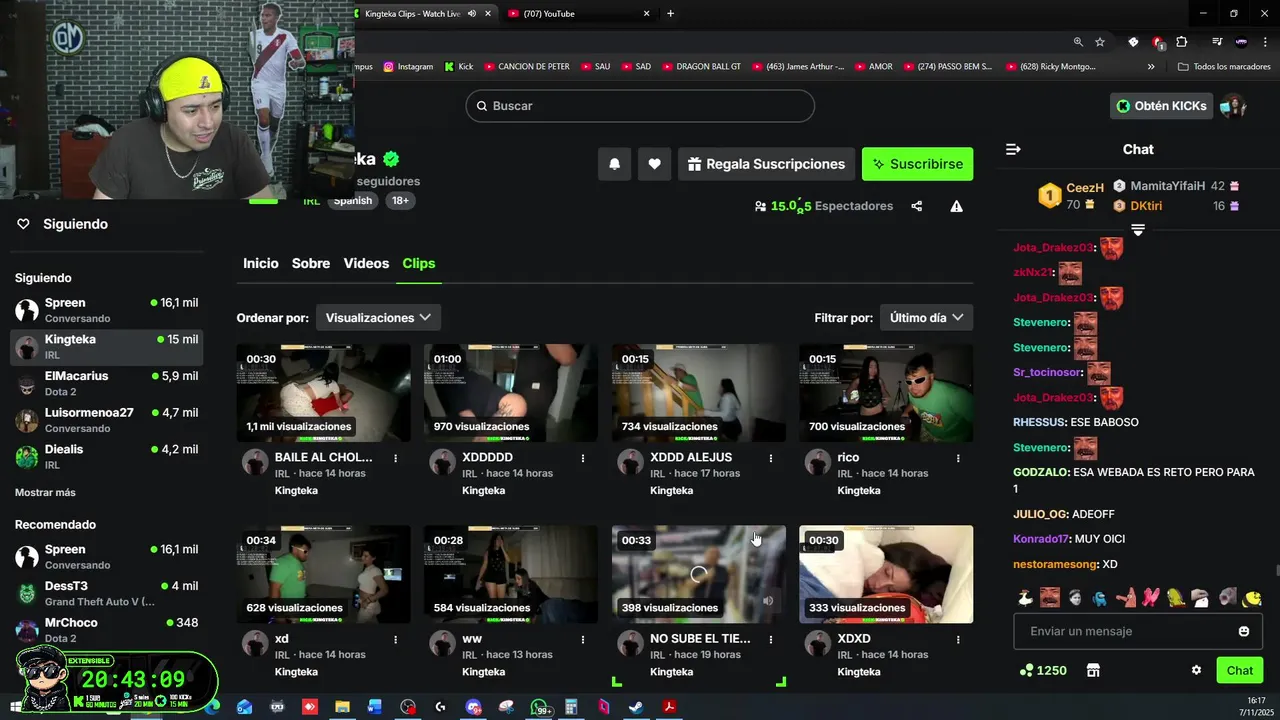
Task: Open the user profile avatar in header
Action: point(1232,106)
